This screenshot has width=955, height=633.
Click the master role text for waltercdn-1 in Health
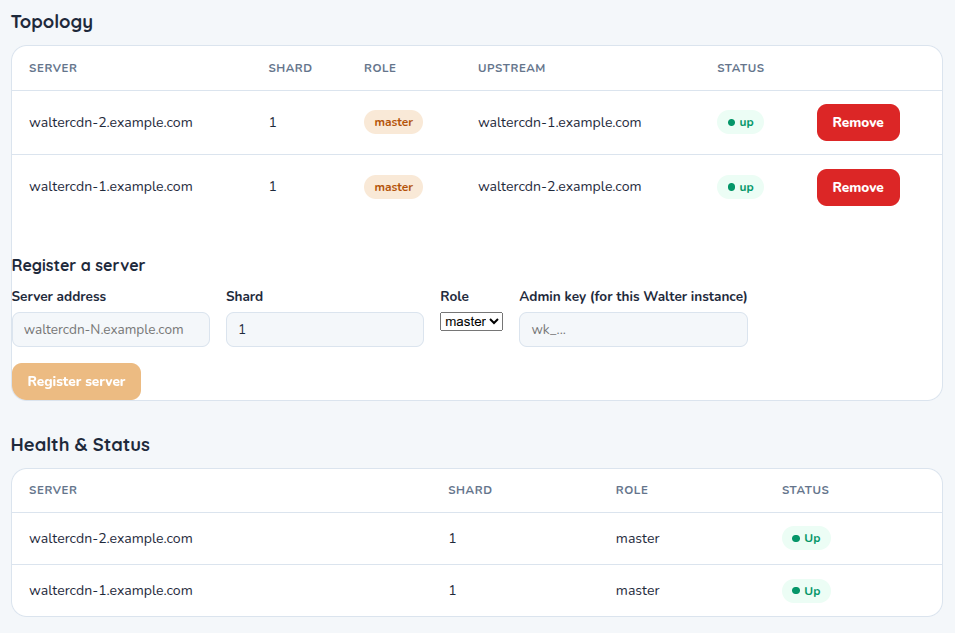coord(638,590)
